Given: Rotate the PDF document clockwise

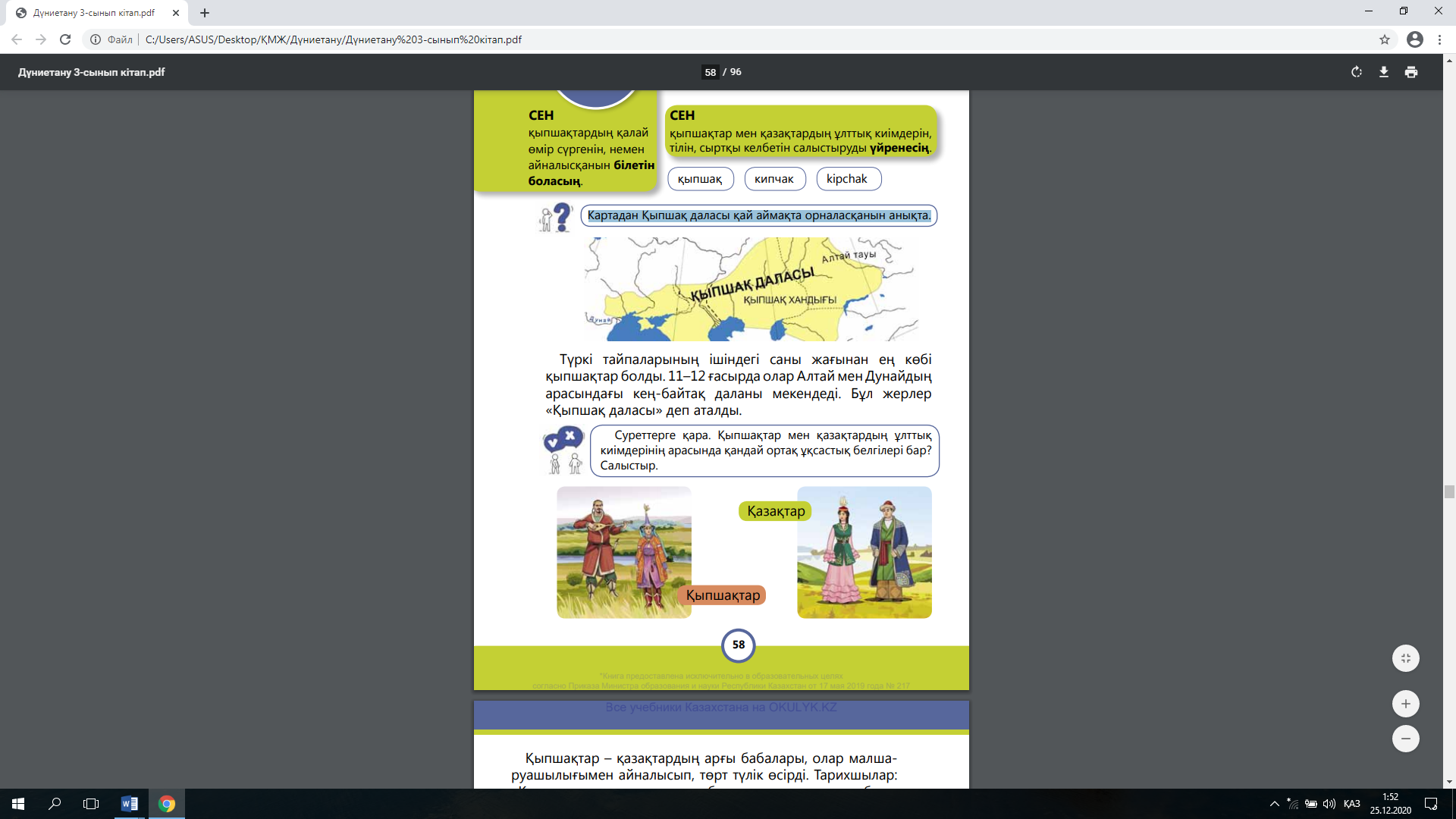Looking at the screenshot, I should click(x=1357, y=72).
